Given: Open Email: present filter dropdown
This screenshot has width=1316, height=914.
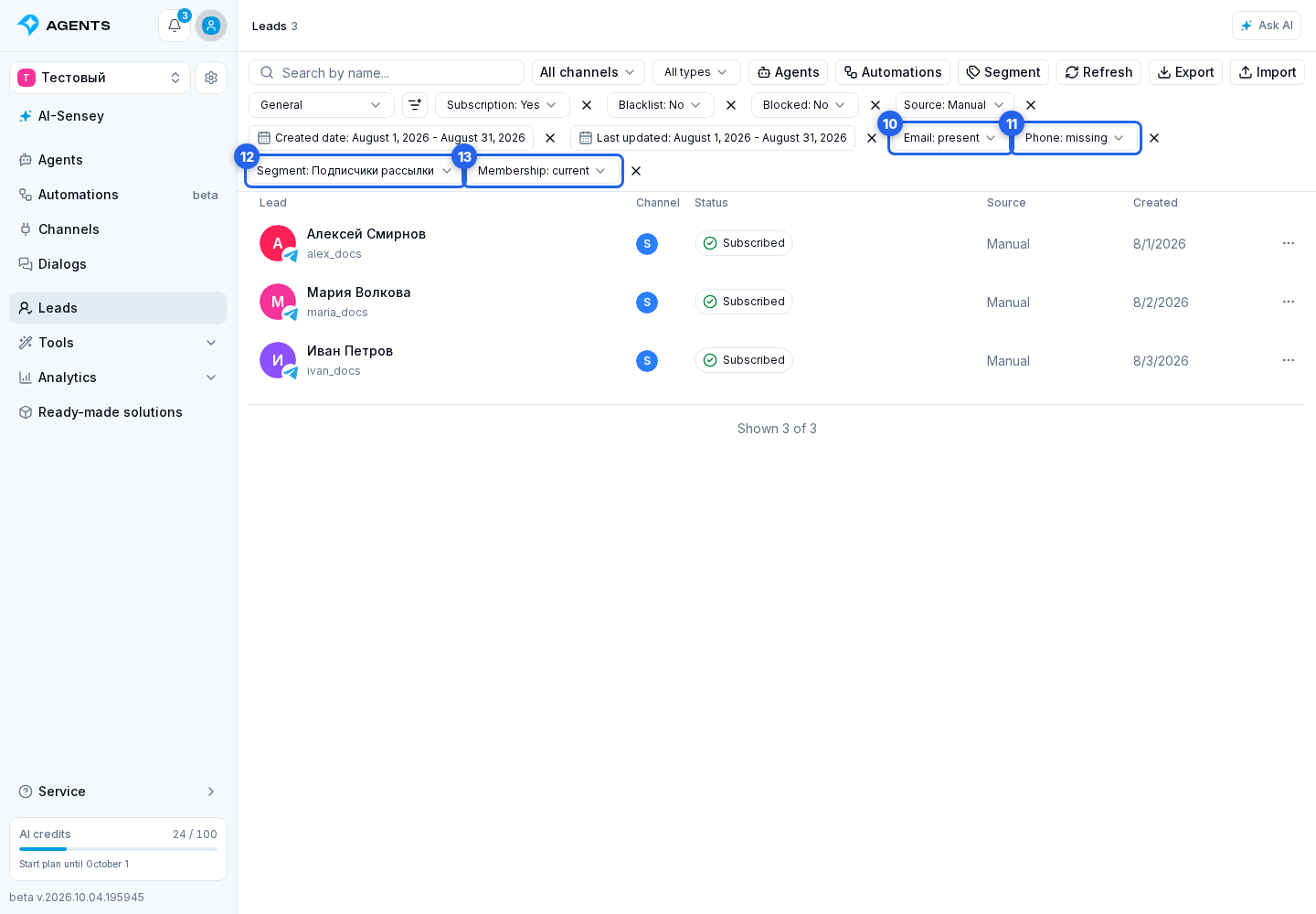Looking at the screenshot, I should coord(950,138).
